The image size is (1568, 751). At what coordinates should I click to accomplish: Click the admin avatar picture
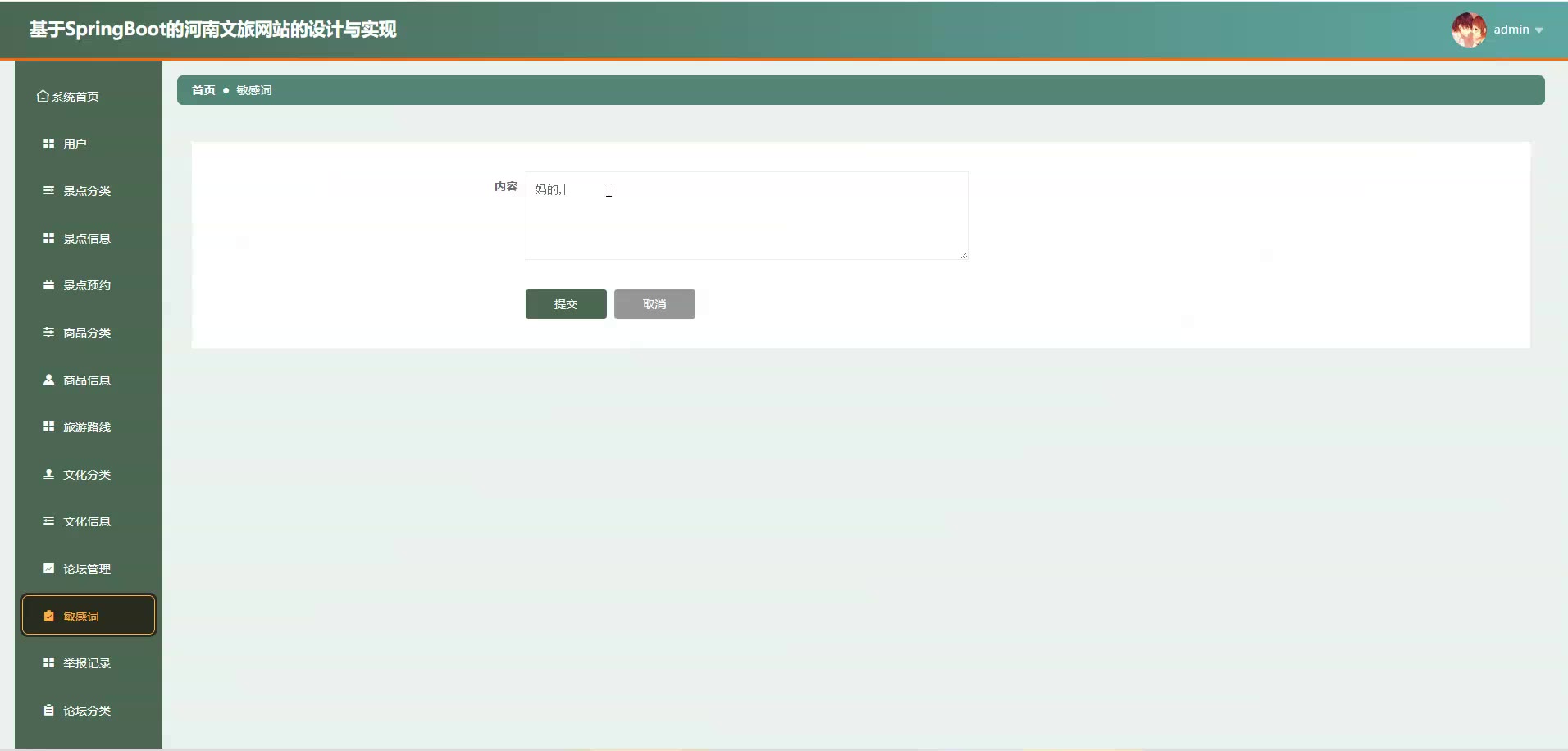pos(1469,30)
